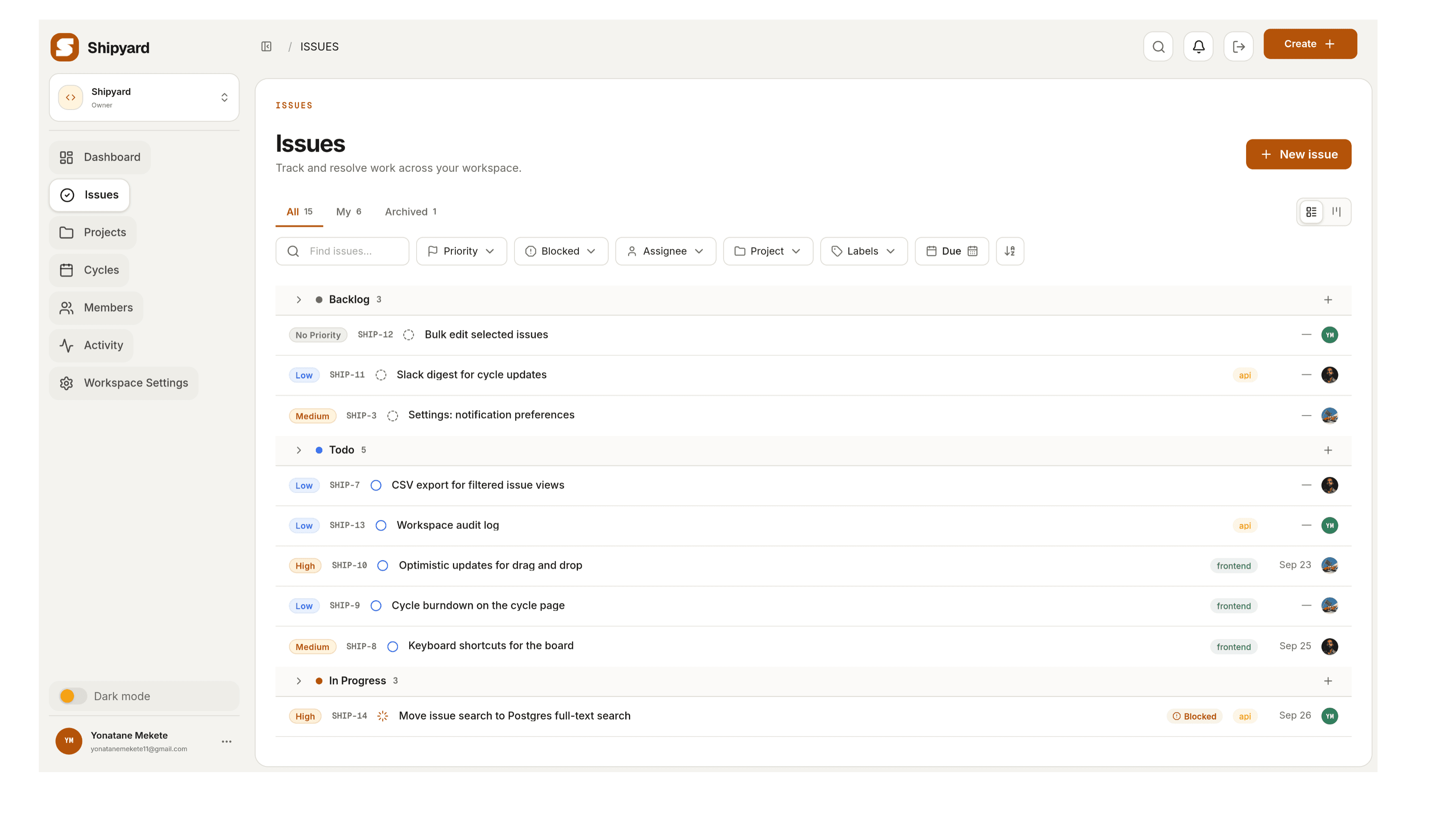Open the Labels filter dropdown
This screenshot has height=819, width=1456.
click(863, 251)
